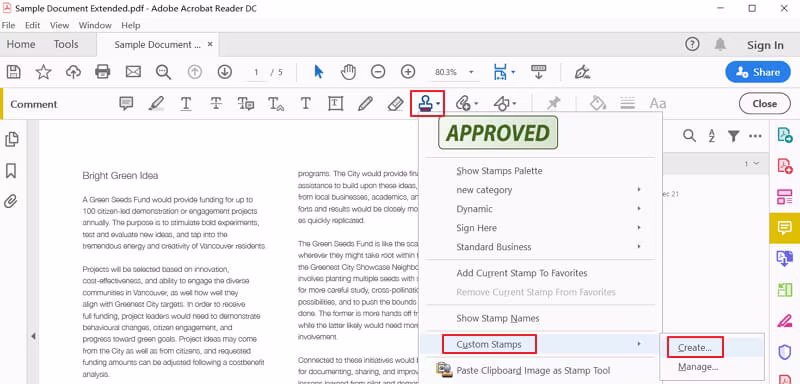Click the APPROVED stamp preview

pos(498,133)
